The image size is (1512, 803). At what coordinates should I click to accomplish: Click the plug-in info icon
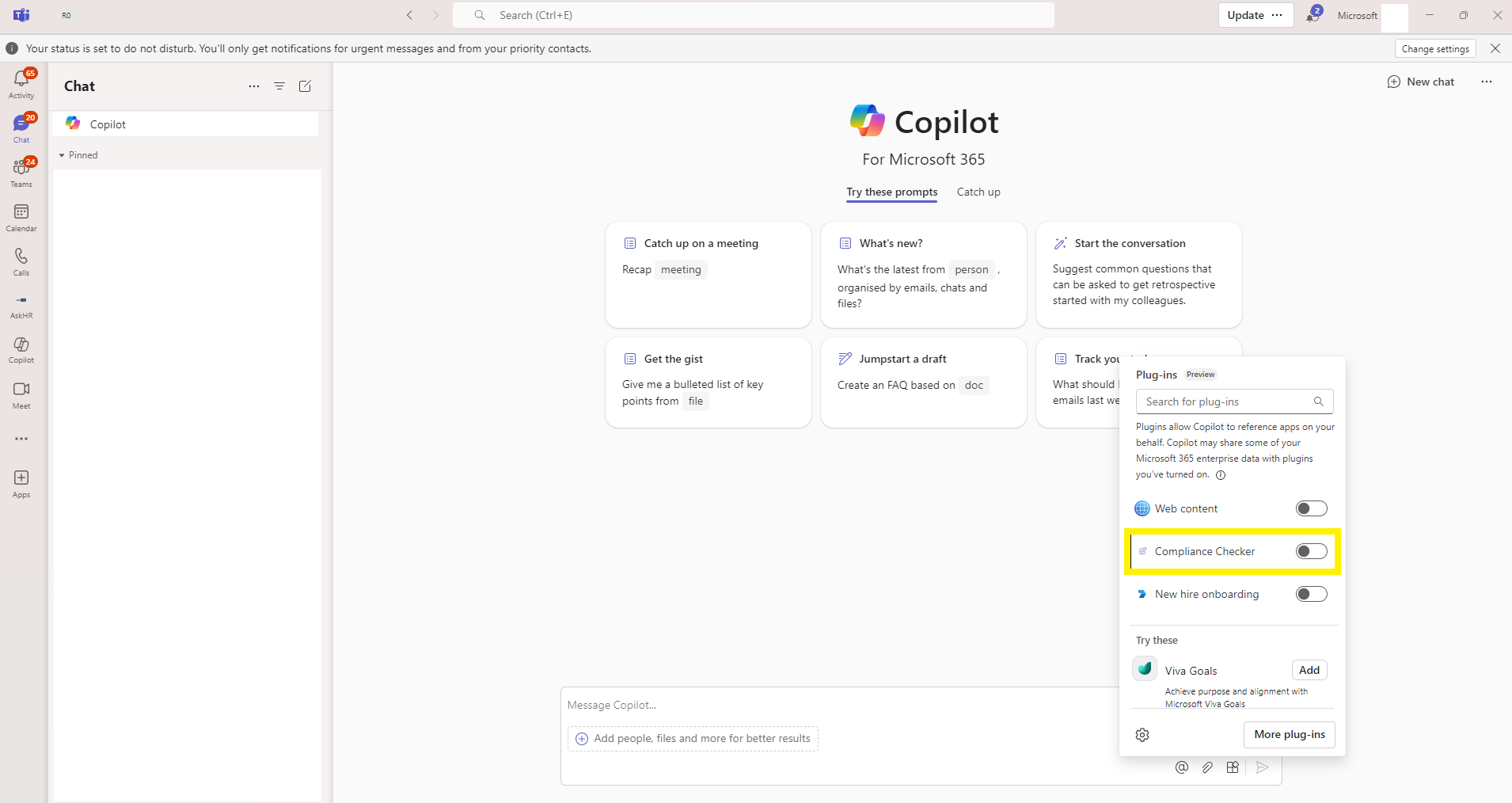pyautogui.click(x=1221, y=475)
